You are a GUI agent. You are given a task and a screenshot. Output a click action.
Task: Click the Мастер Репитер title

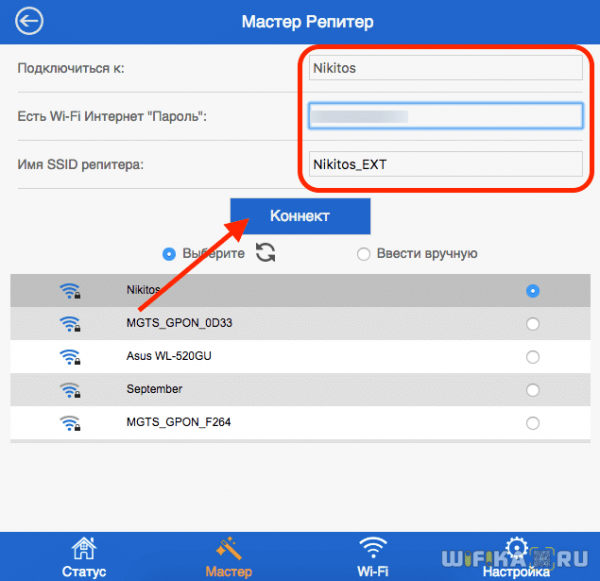point(308,22)
